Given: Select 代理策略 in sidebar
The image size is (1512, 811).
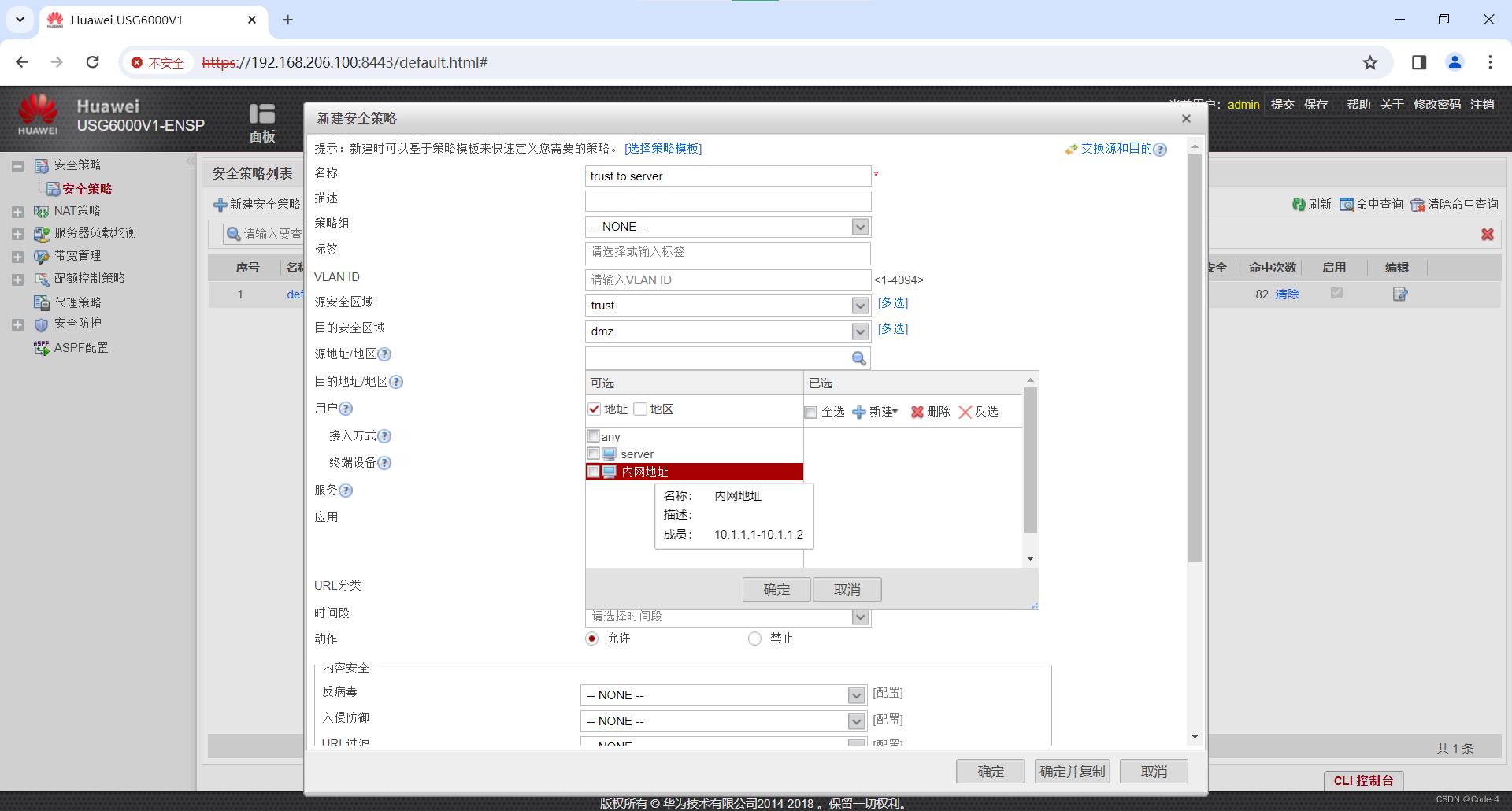Looking at the screenshot, I should (77, 302).
